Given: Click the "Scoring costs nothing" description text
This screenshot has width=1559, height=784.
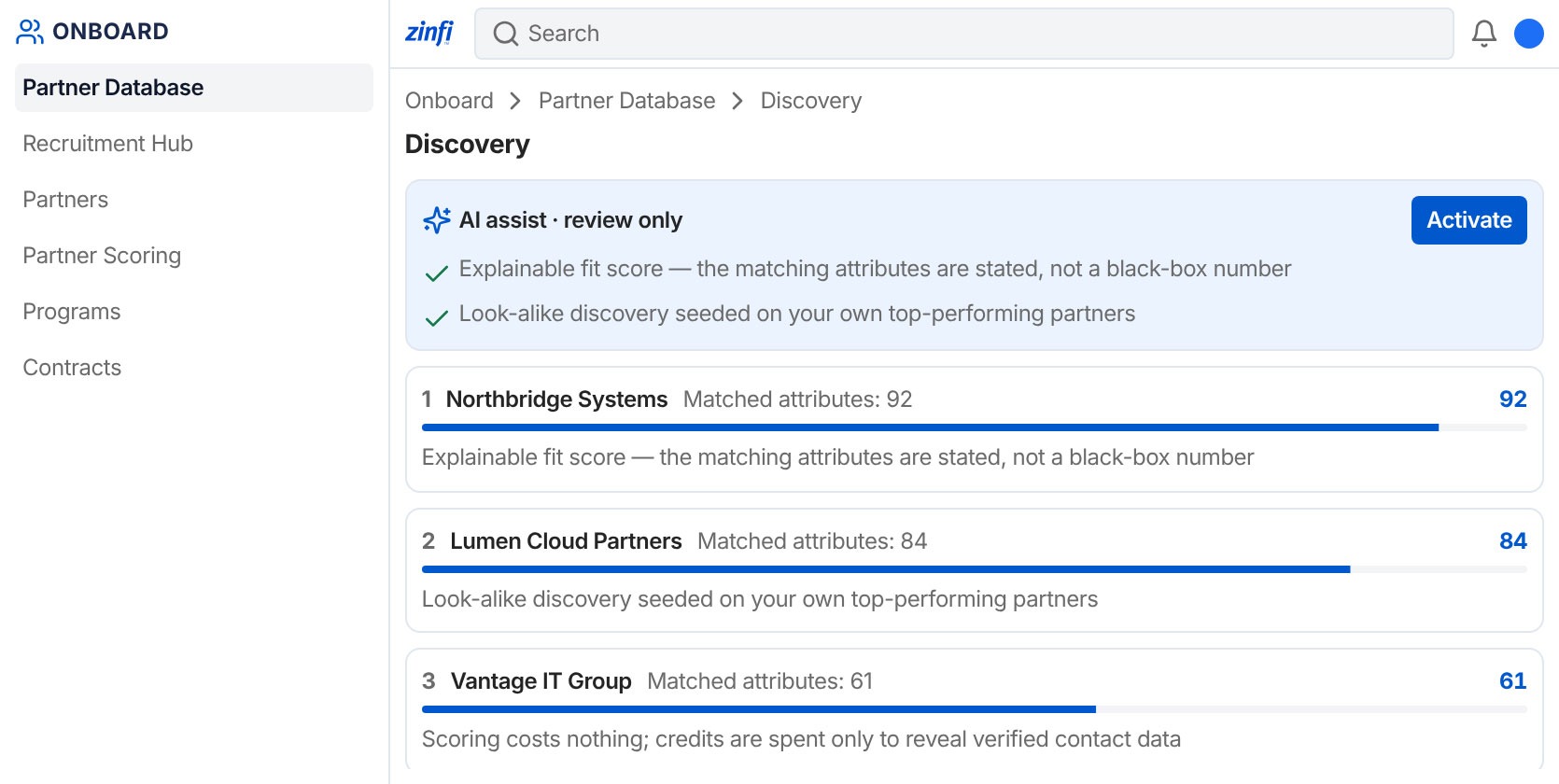Looking at the screenshot, I should 801,739.
